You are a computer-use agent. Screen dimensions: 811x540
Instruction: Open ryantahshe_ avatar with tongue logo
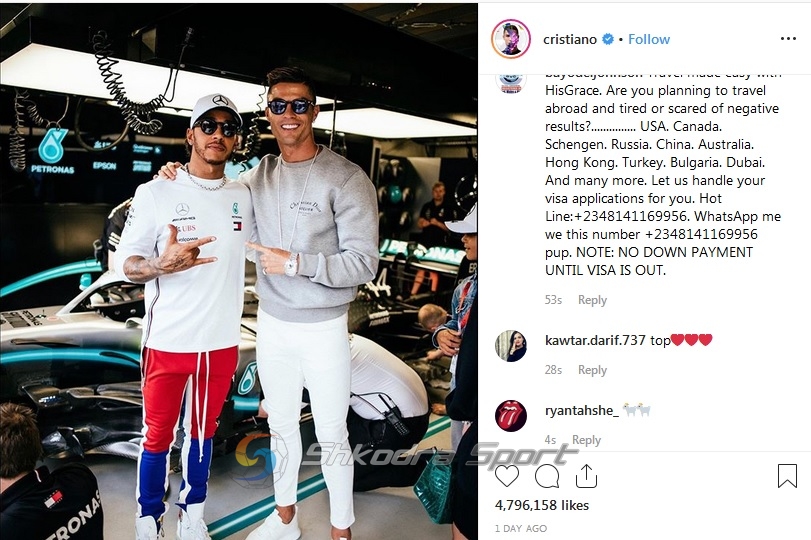coord(510,415)
